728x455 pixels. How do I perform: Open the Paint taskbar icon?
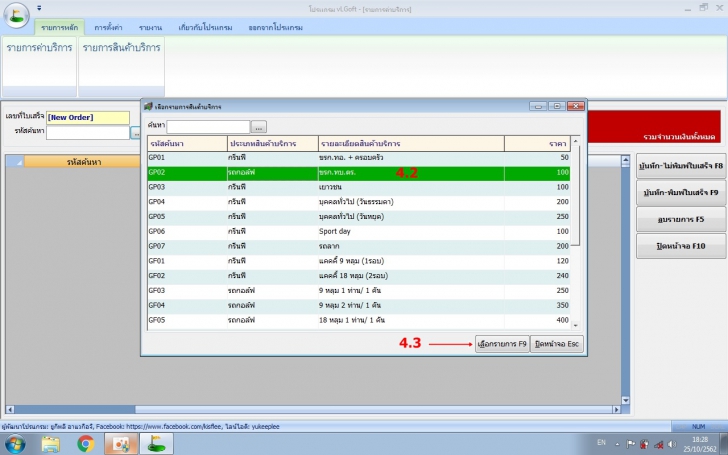tap(121, 444)
